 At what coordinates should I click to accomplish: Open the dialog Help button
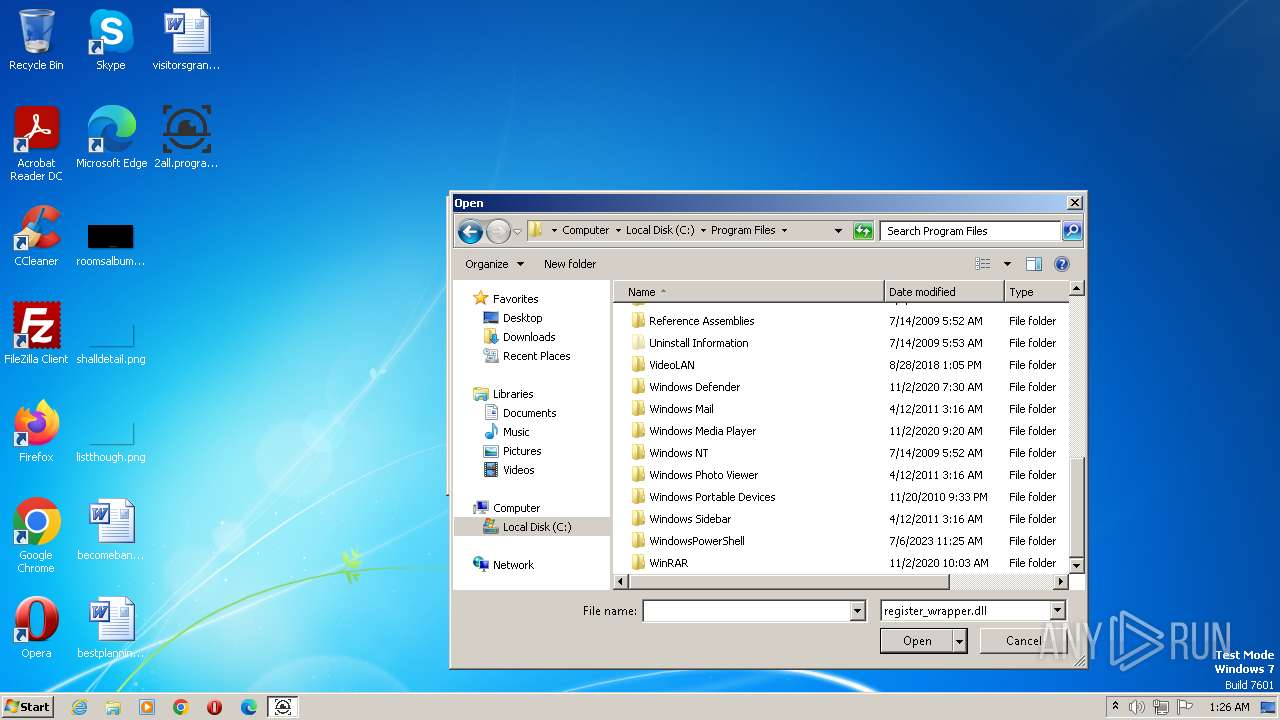(x=1062, y=264)
